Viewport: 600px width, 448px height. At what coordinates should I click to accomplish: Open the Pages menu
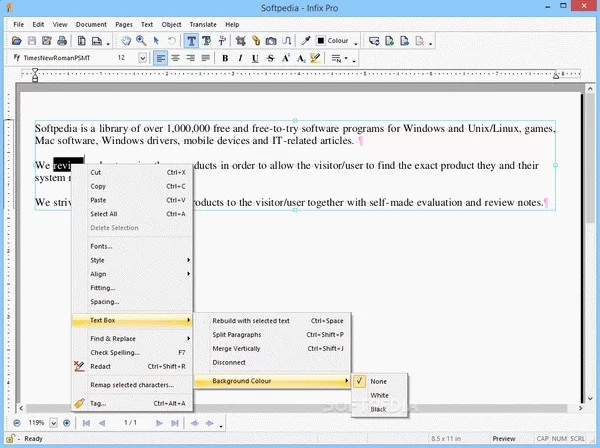pos(124,24)
